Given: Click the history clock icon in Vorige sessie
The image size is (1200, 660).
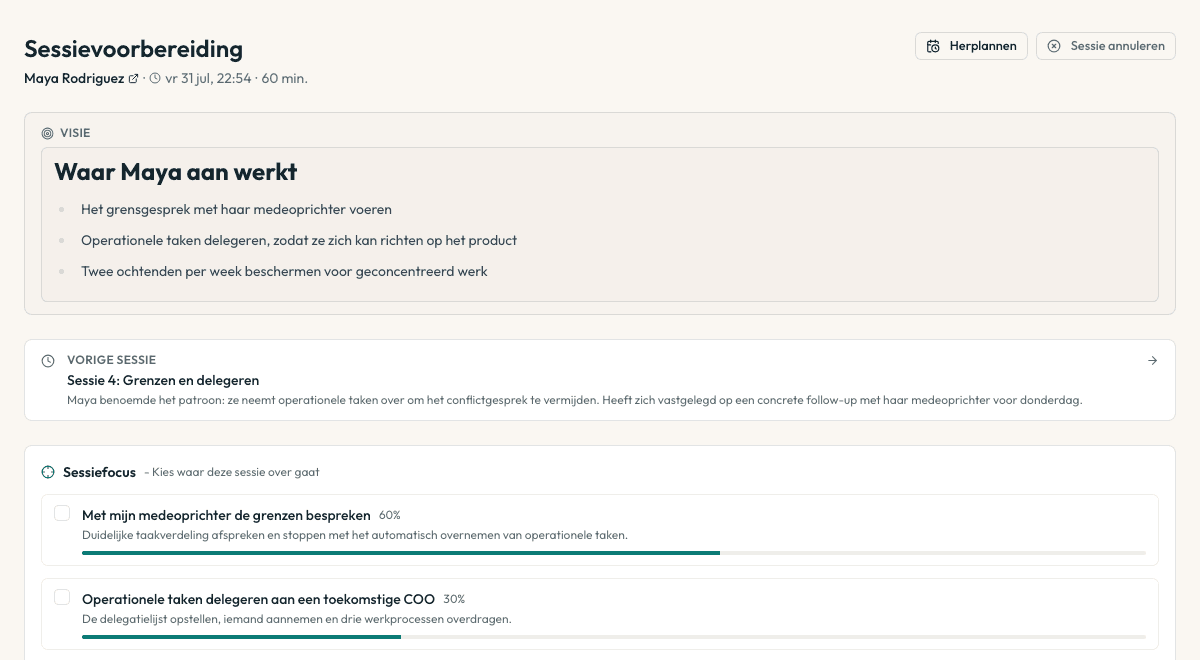Looking at the screenshot, I should (48, 360).
